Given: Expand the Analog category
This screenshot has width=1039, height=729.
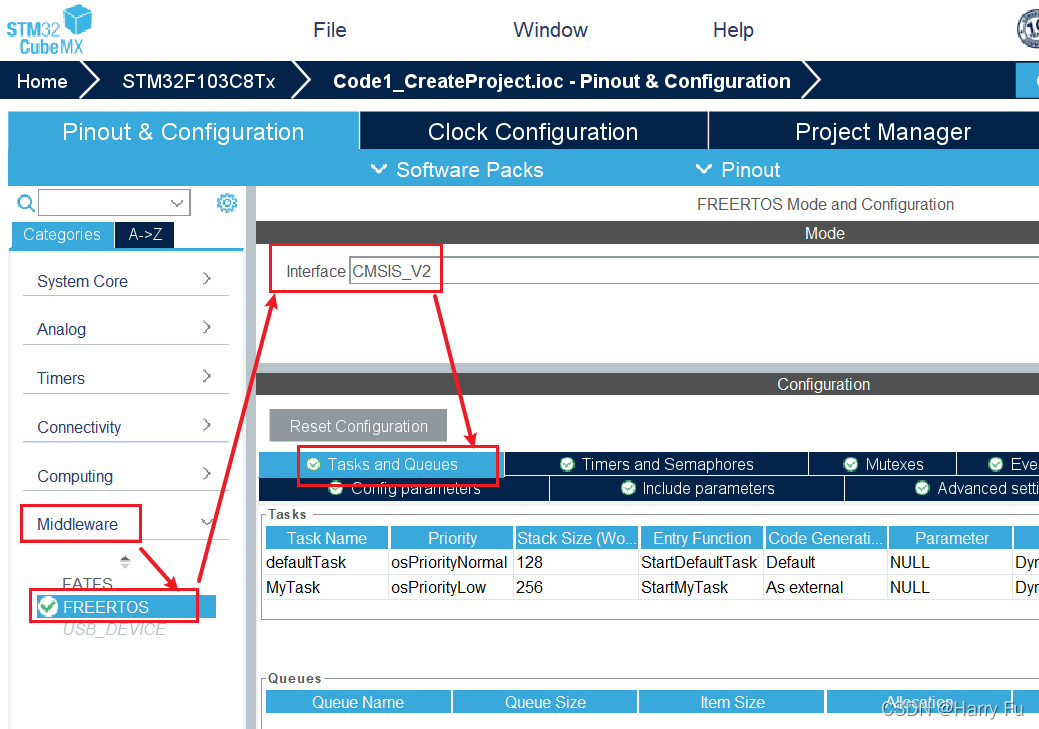Looking at the screenshot, I should tap(207, 327).
